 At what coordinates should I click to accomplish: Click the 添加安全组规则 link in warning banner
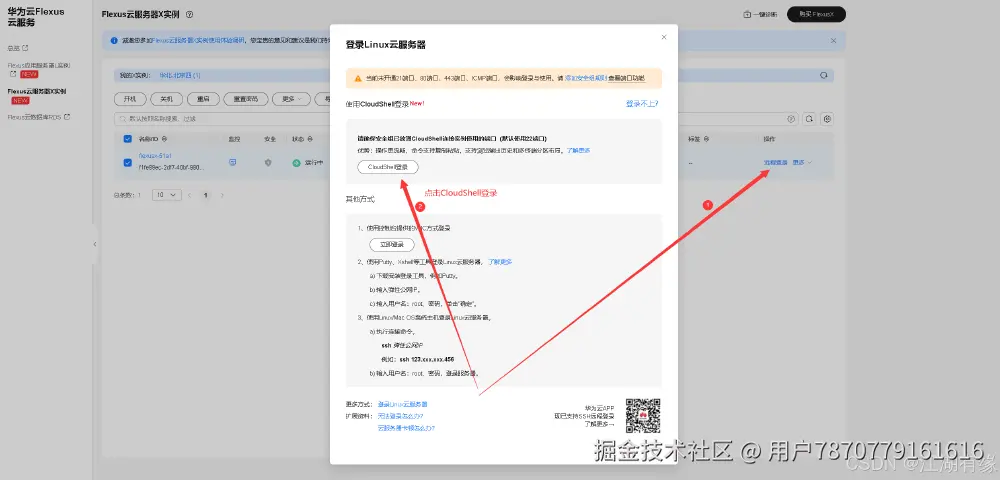click(x=585, y=78)
